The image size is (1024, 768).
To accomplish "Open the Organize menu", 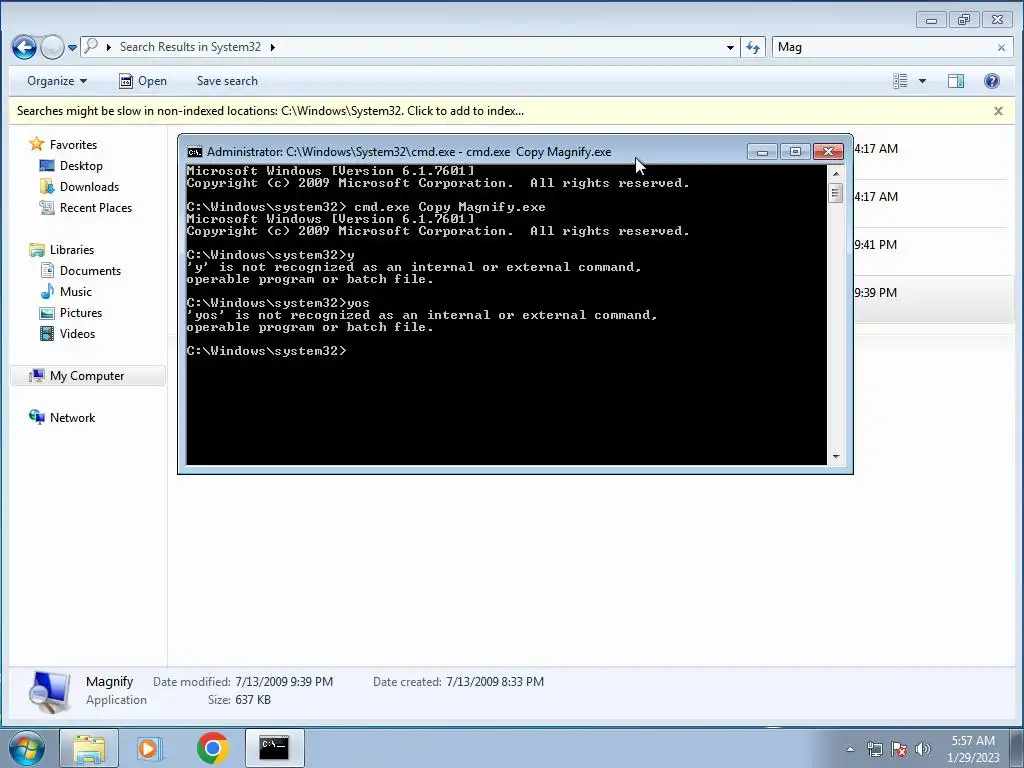I will point(57,81).
